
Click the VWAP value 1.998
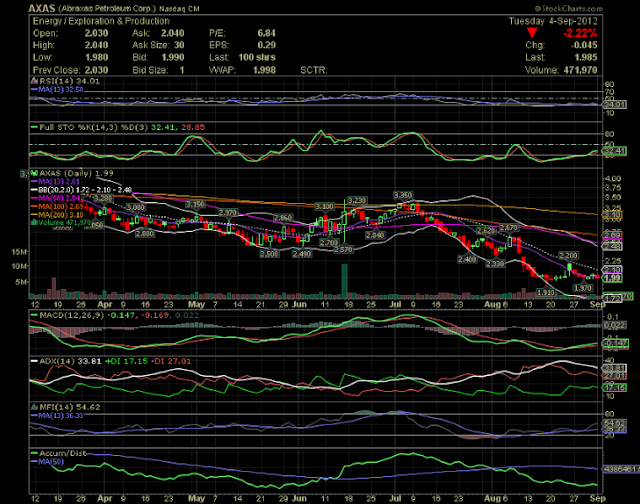click(264, 70)
